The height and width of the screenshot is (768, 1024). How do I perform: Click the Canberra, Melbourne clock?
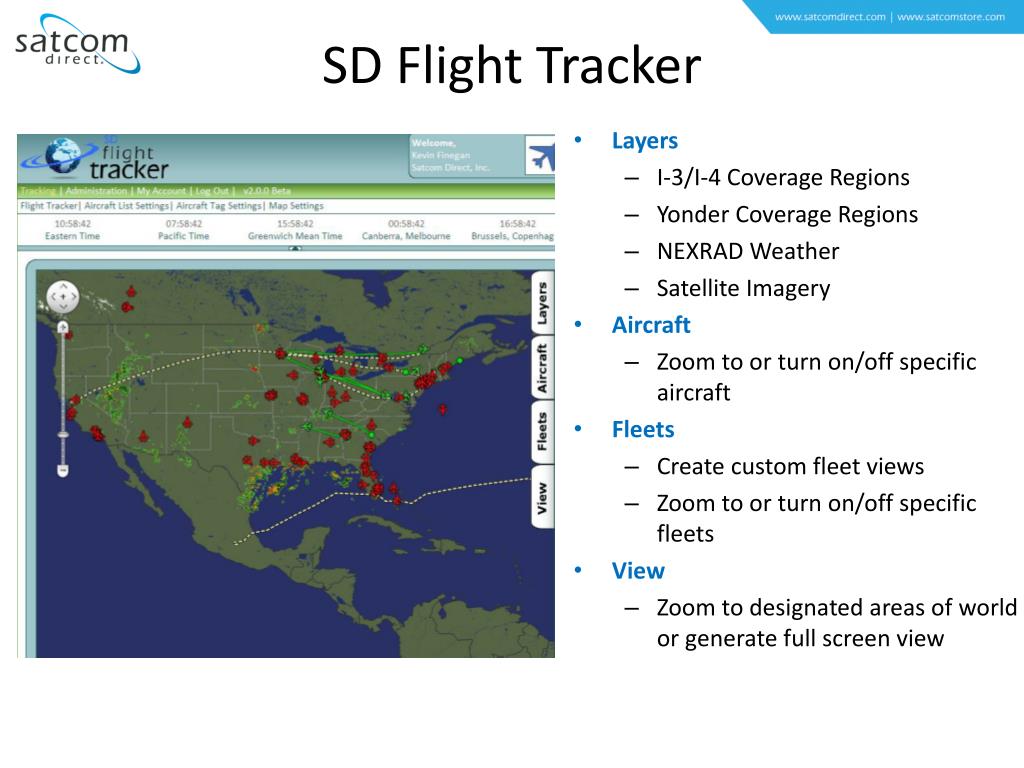(x=406, y=230)
